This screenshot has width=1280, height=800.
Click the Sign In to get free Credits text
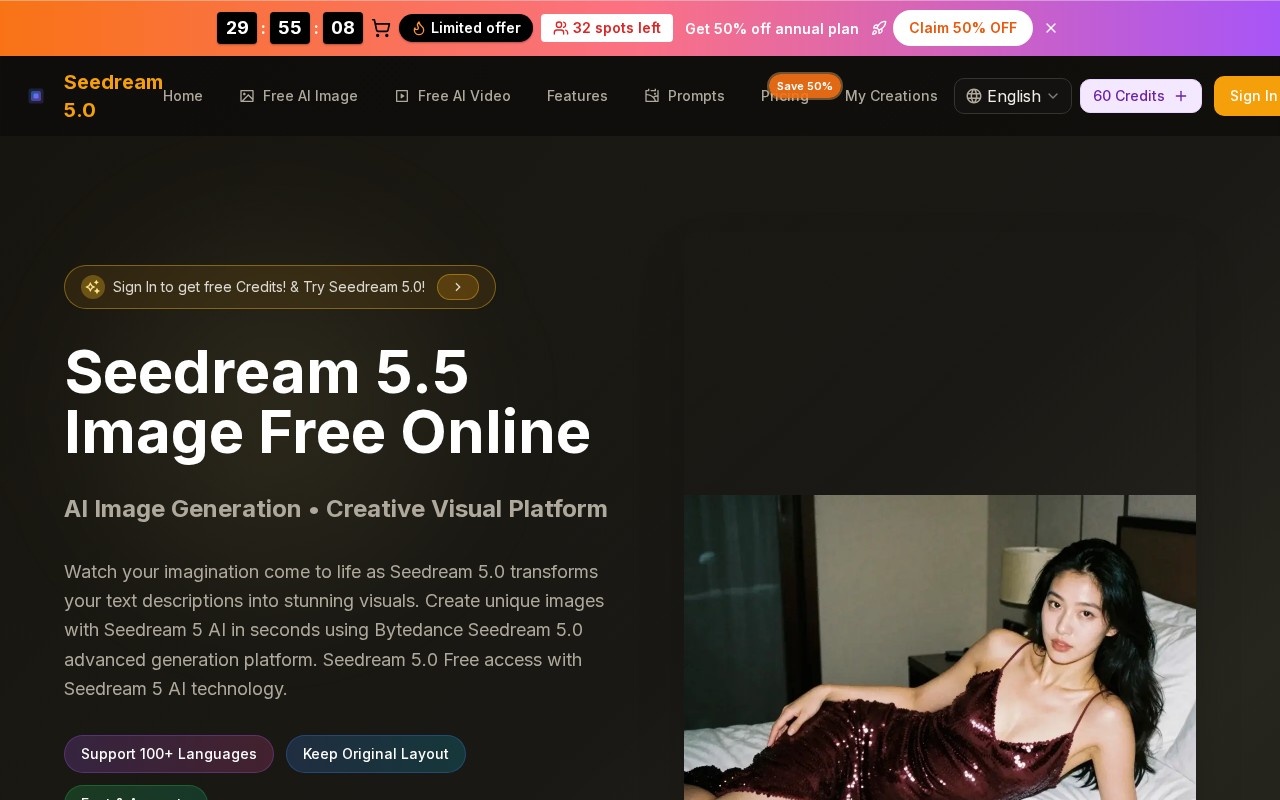pos(269,287)
